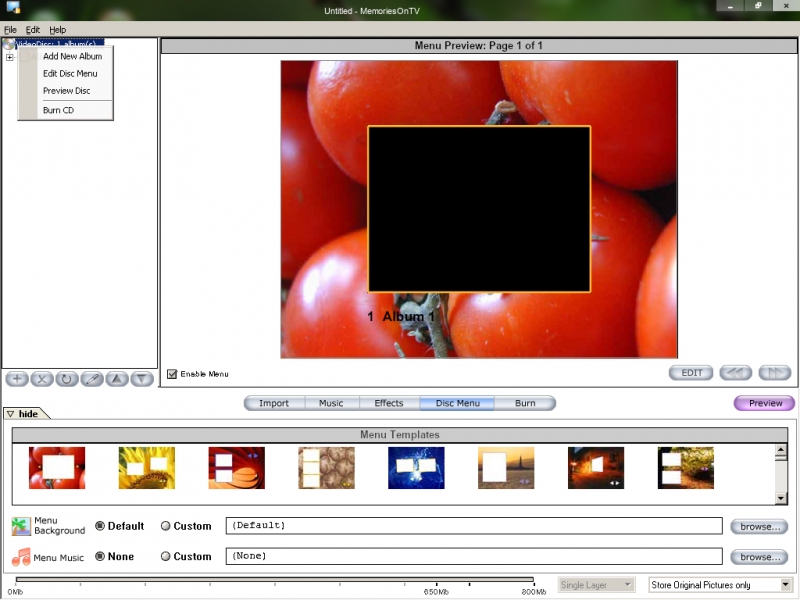800x600 pixels.
Task: Click the pencil edit icon
Action: pos(92,379)
